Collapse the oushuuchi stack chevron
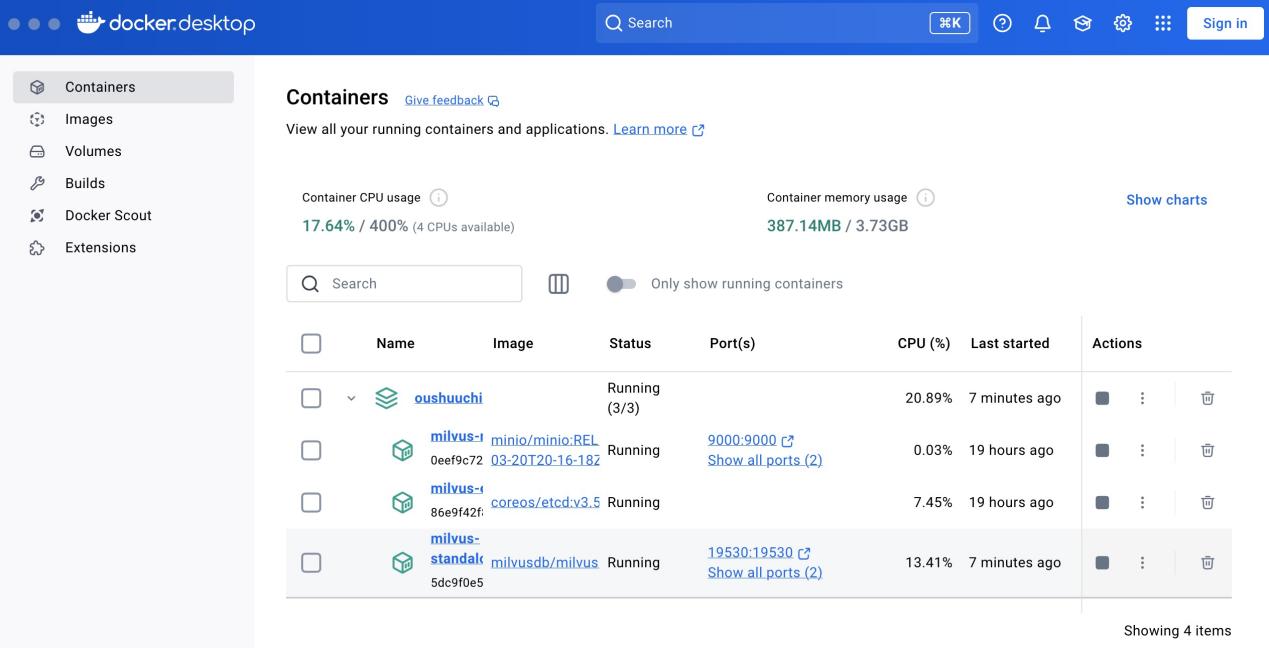The image size is (1269, 648). 351,398
